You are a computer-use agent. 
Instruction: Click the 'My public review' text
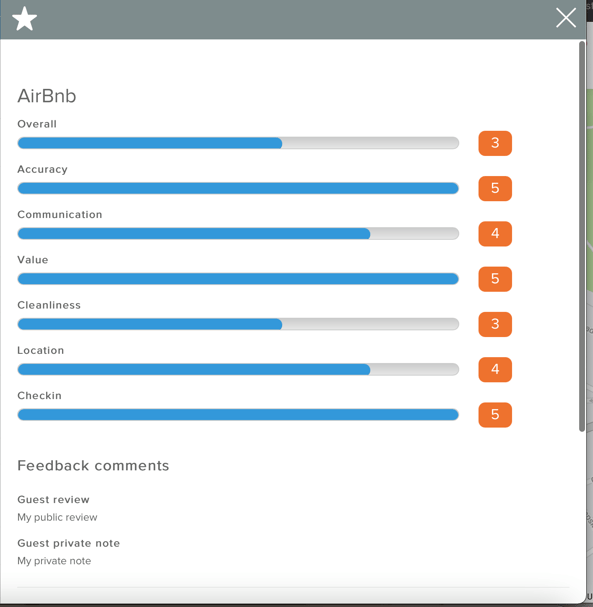coord(57,518)
